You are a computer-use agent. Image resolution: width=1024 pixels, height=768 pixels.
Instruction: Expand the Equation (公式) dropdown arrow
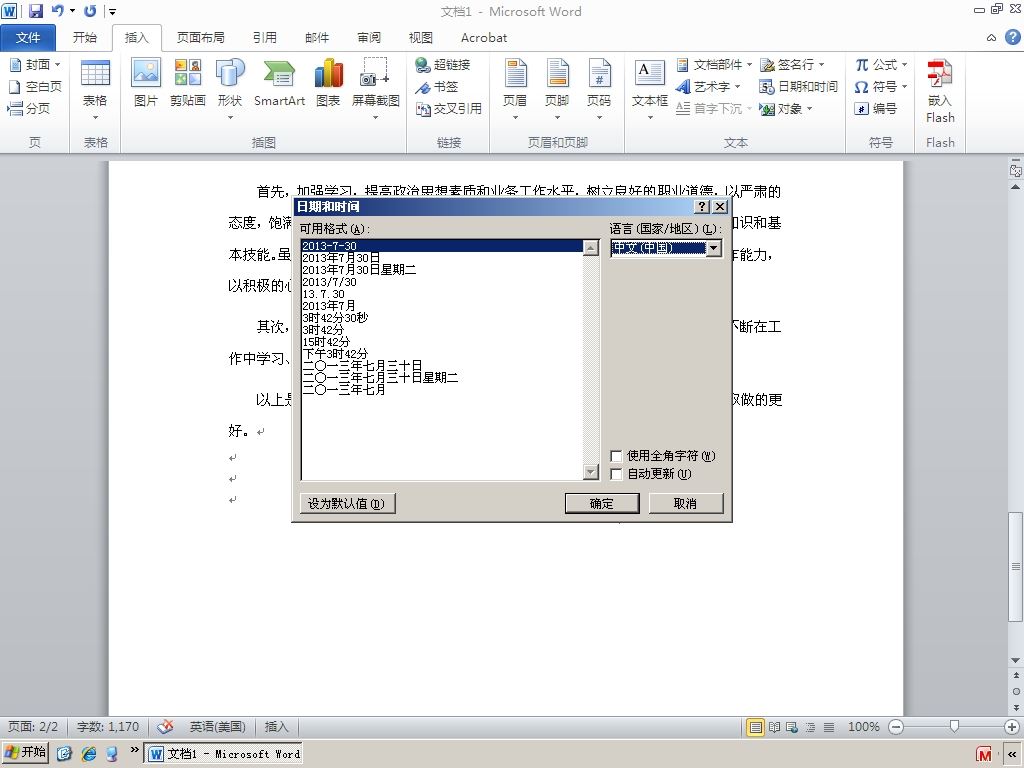(904, 65)
